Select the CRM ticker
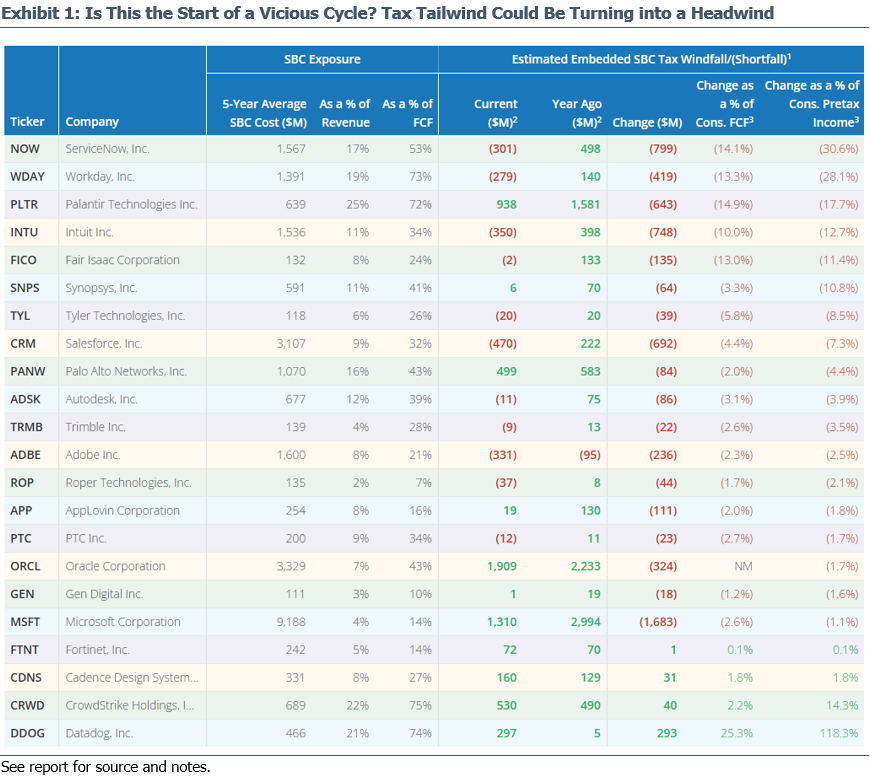 [23, 344]
